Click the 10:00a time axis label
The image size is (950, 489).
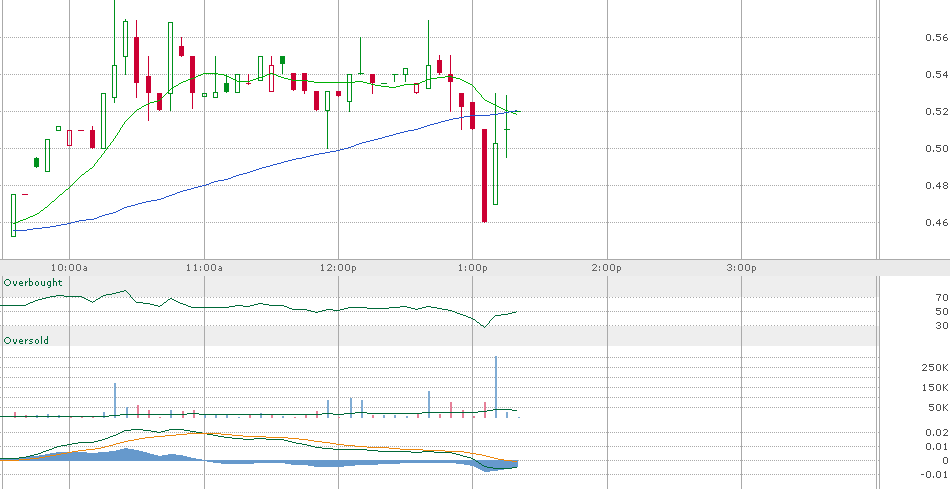point(69,267)
